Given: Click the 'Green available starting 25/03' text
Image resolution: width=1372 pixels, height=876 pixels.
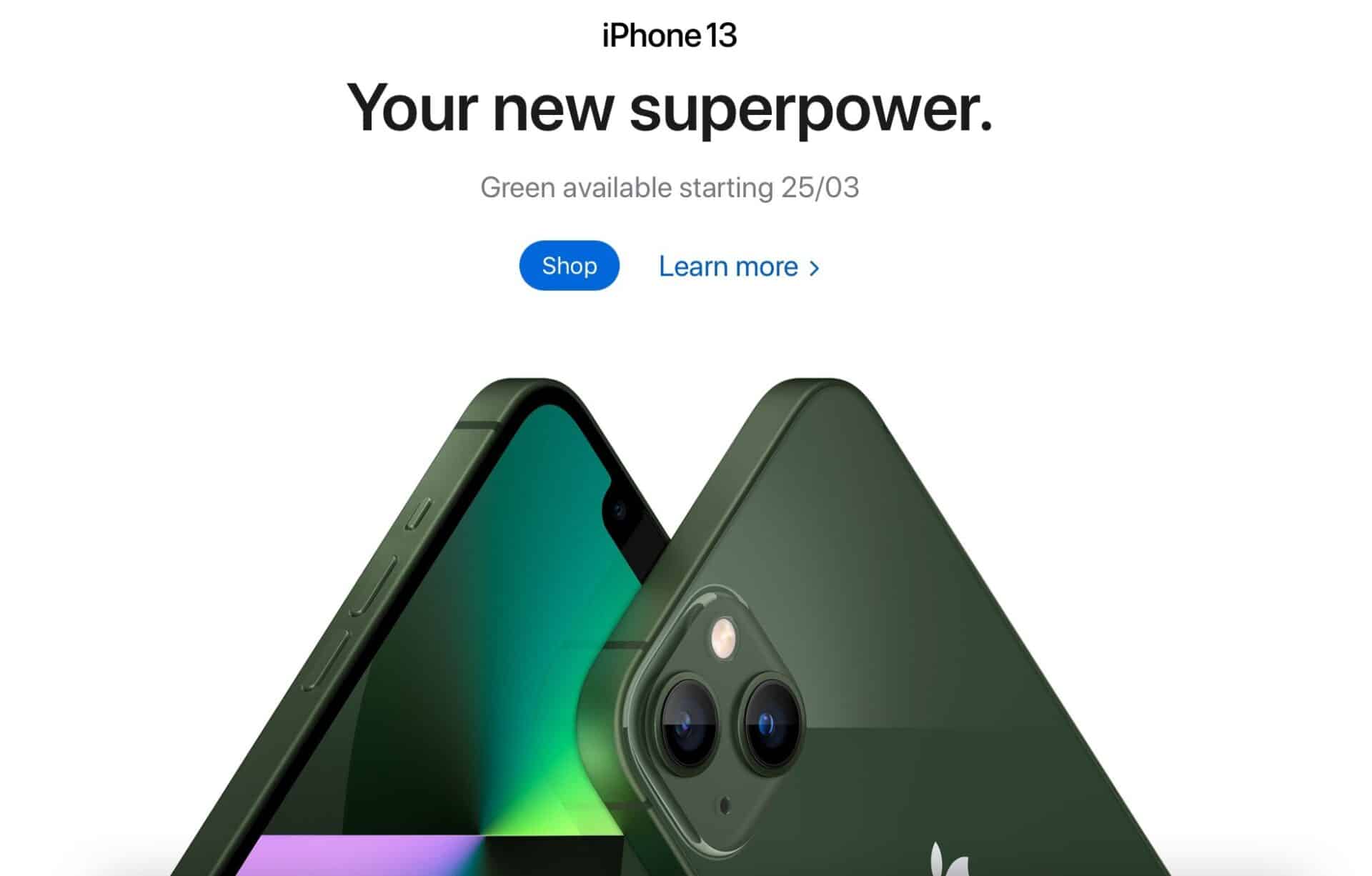Looking at the screenshot, I should [670, 187].
